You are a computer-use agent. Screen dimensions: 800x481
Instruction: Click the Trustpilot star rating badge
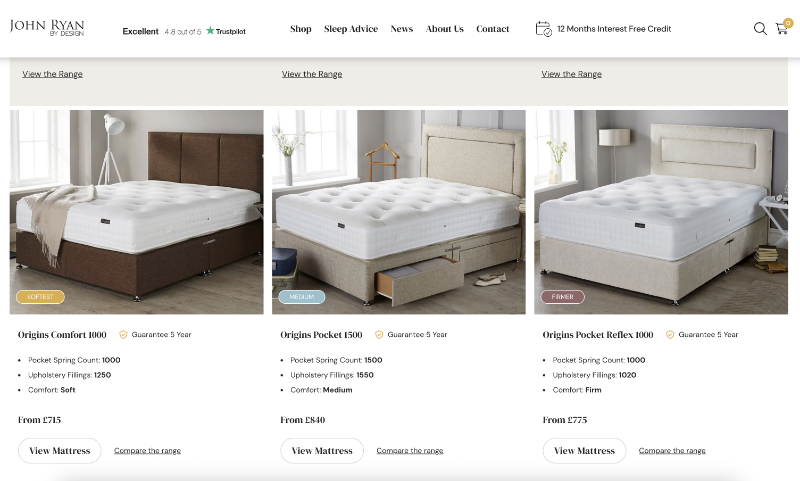[x=184, y=31]
